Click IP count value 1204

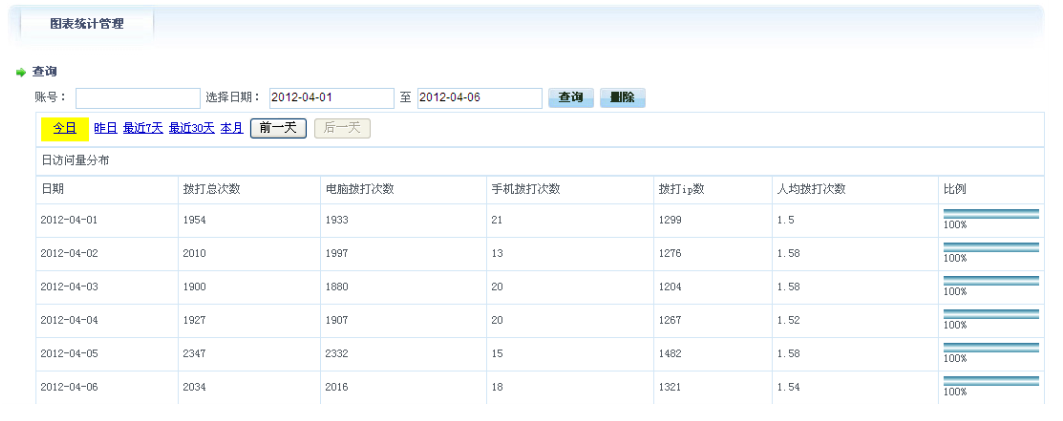coord(670,287)
